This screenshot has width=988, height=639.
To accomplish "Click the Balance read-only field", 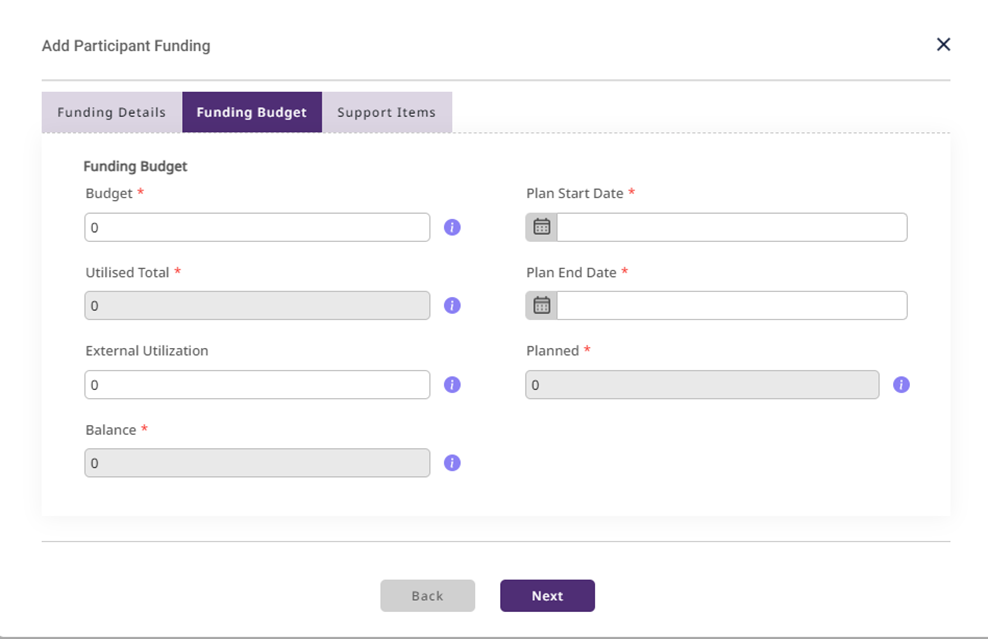I will 257,463.
